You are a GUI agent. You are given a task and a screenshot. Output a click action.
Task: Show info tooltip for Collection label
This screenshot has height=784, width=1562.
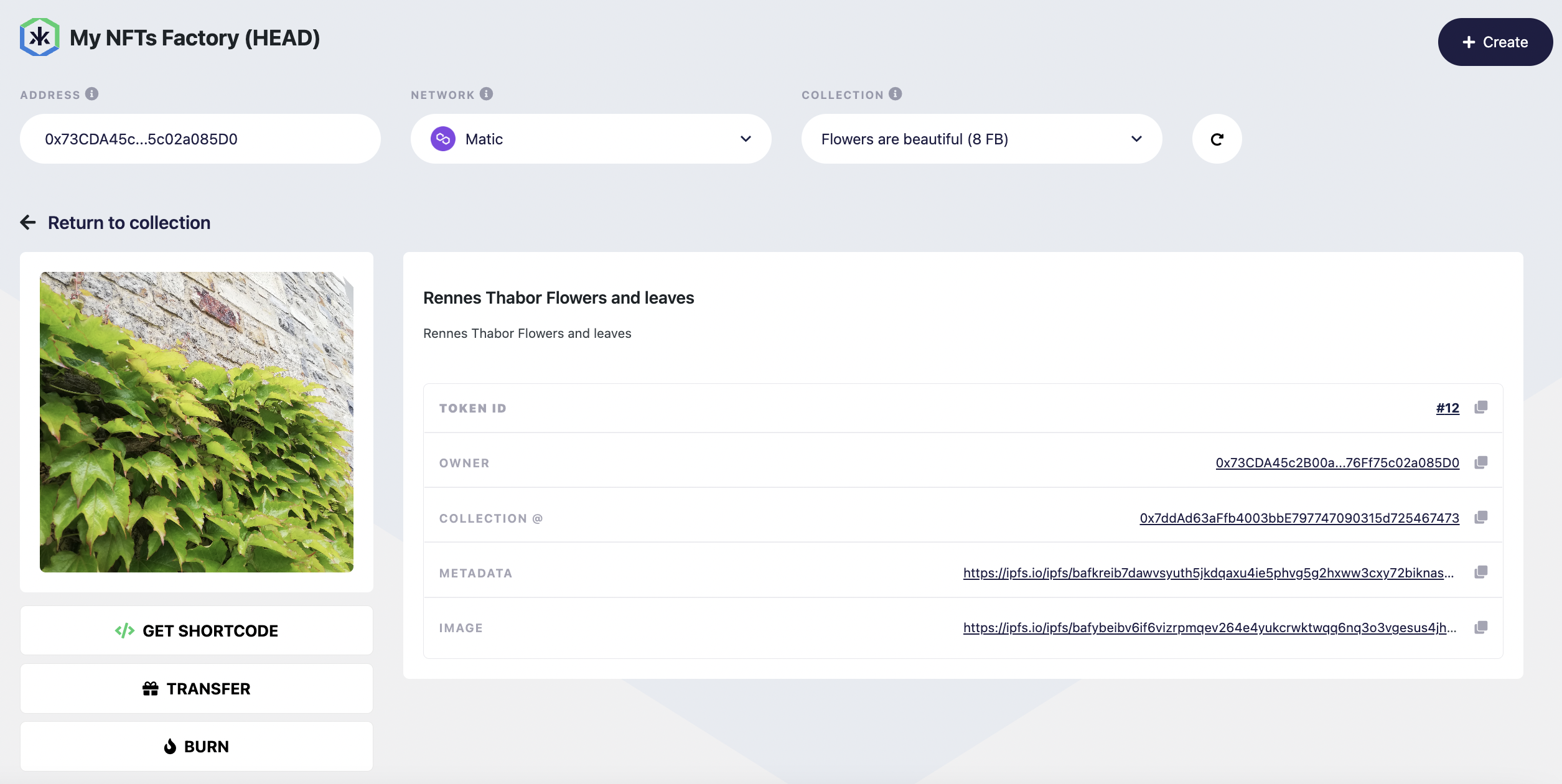[895, 94]
